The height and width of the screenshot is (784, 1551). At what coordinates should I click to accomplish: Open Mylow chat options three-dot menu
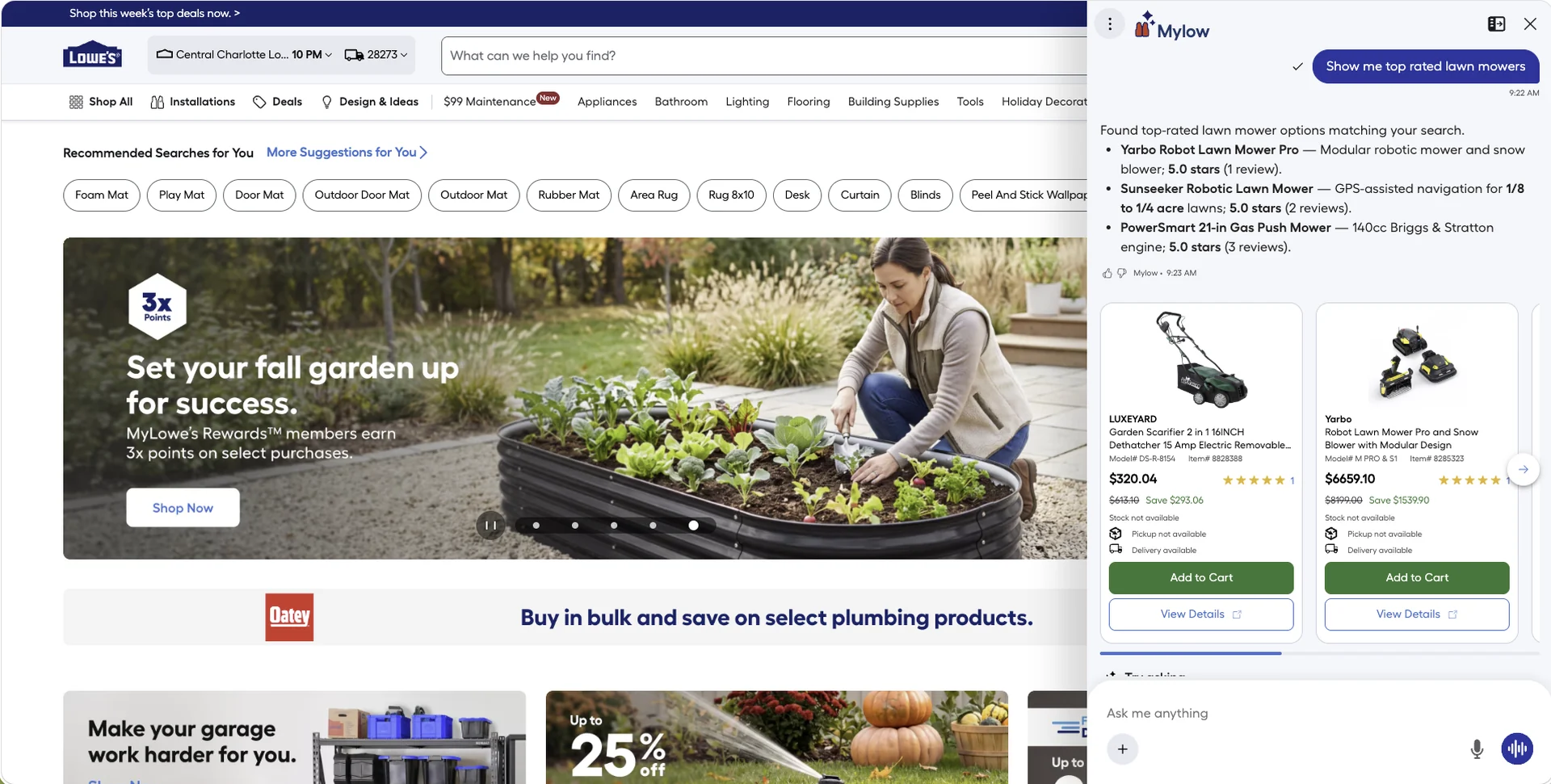tap(1110, 24)
